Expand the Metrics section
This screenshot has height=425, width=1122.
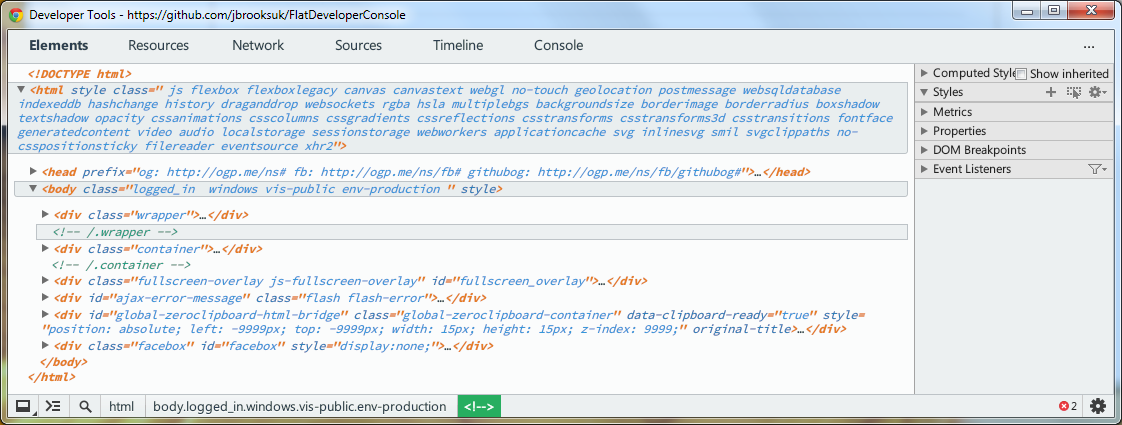coord(925,112)
